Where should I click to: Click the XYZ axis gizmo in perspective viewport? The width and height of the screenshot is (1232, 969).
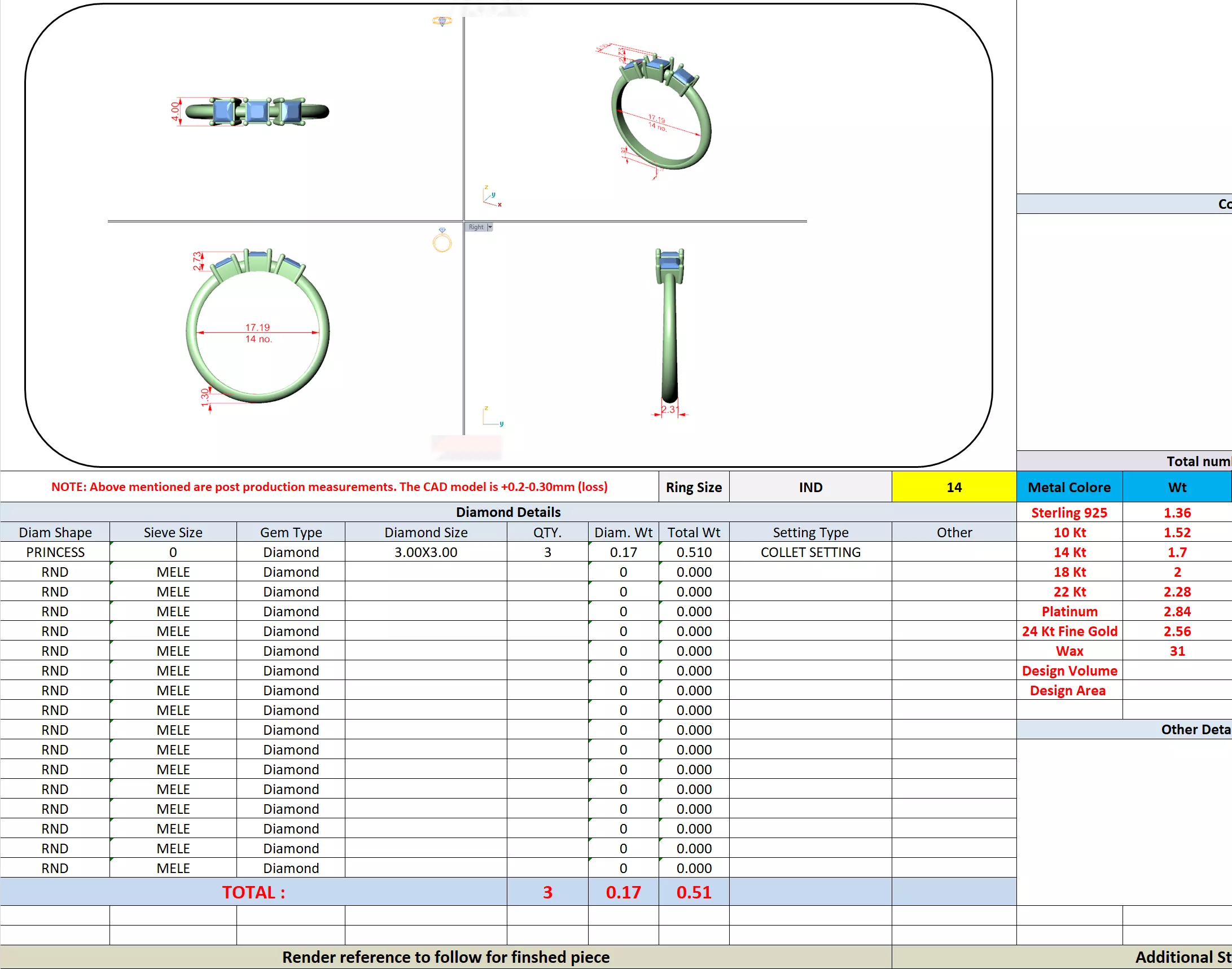coord(491,196)
